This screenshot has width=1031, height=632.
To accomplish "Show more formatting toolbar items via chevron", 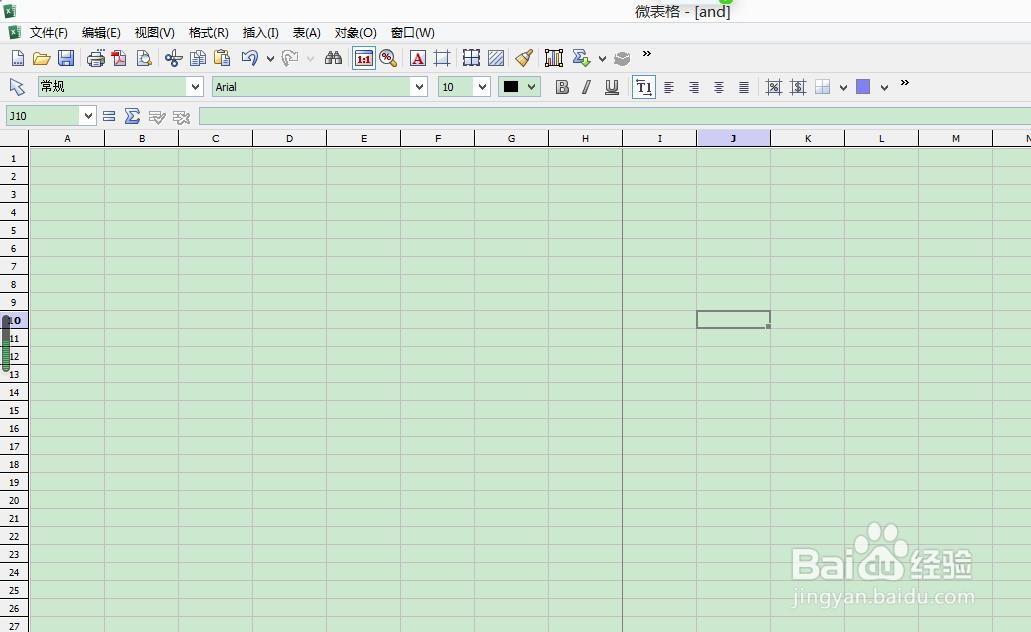I will coord(905,83).
